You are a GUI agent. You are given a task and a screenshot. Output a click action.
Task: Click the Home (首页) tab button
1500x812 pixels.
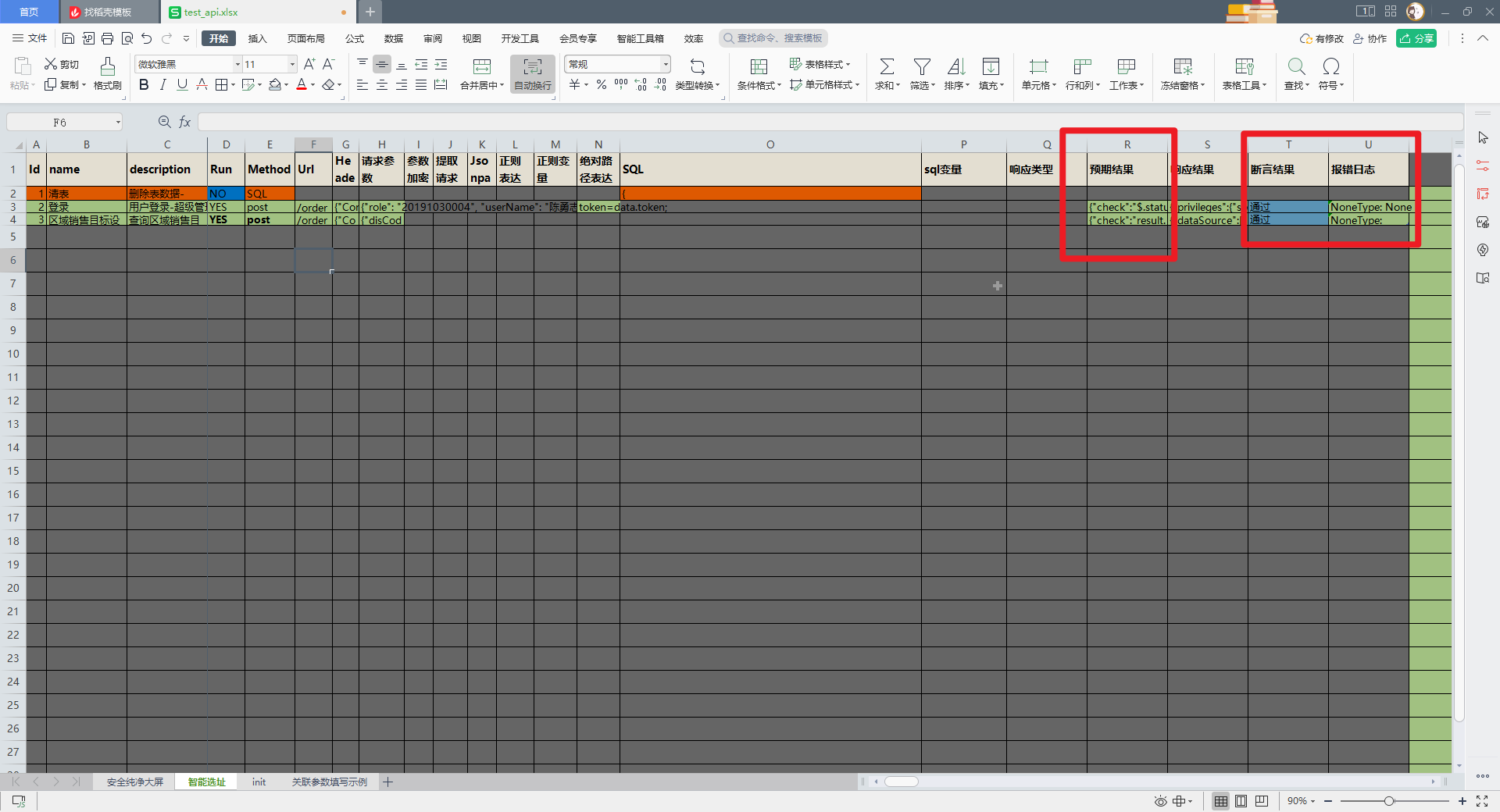[29, 12]
